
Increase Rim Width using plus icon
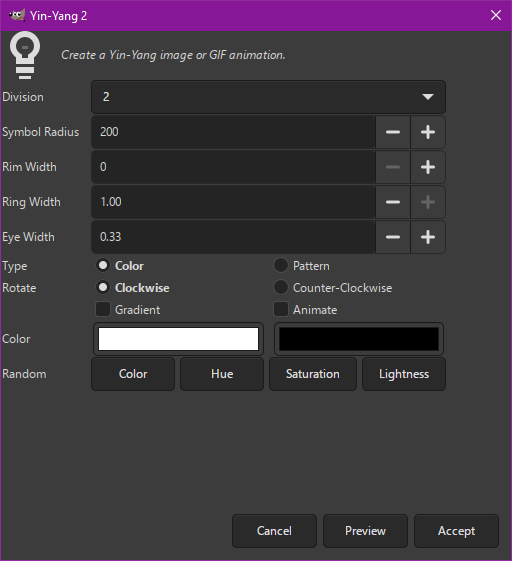point(428,167)
